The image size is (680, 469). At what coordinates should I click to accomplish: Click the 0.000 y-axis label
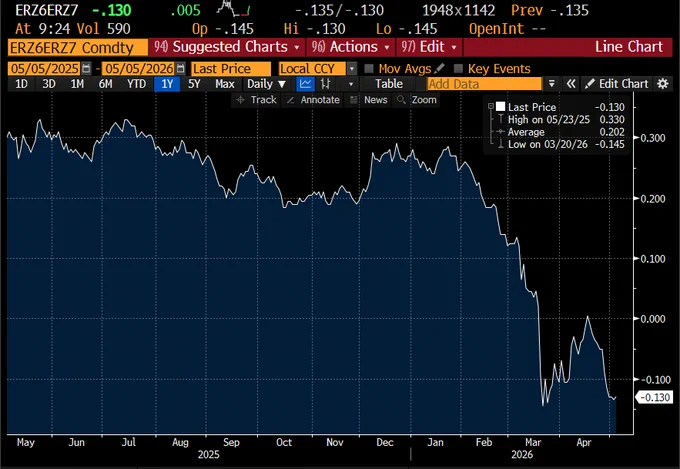coord(653,319)
